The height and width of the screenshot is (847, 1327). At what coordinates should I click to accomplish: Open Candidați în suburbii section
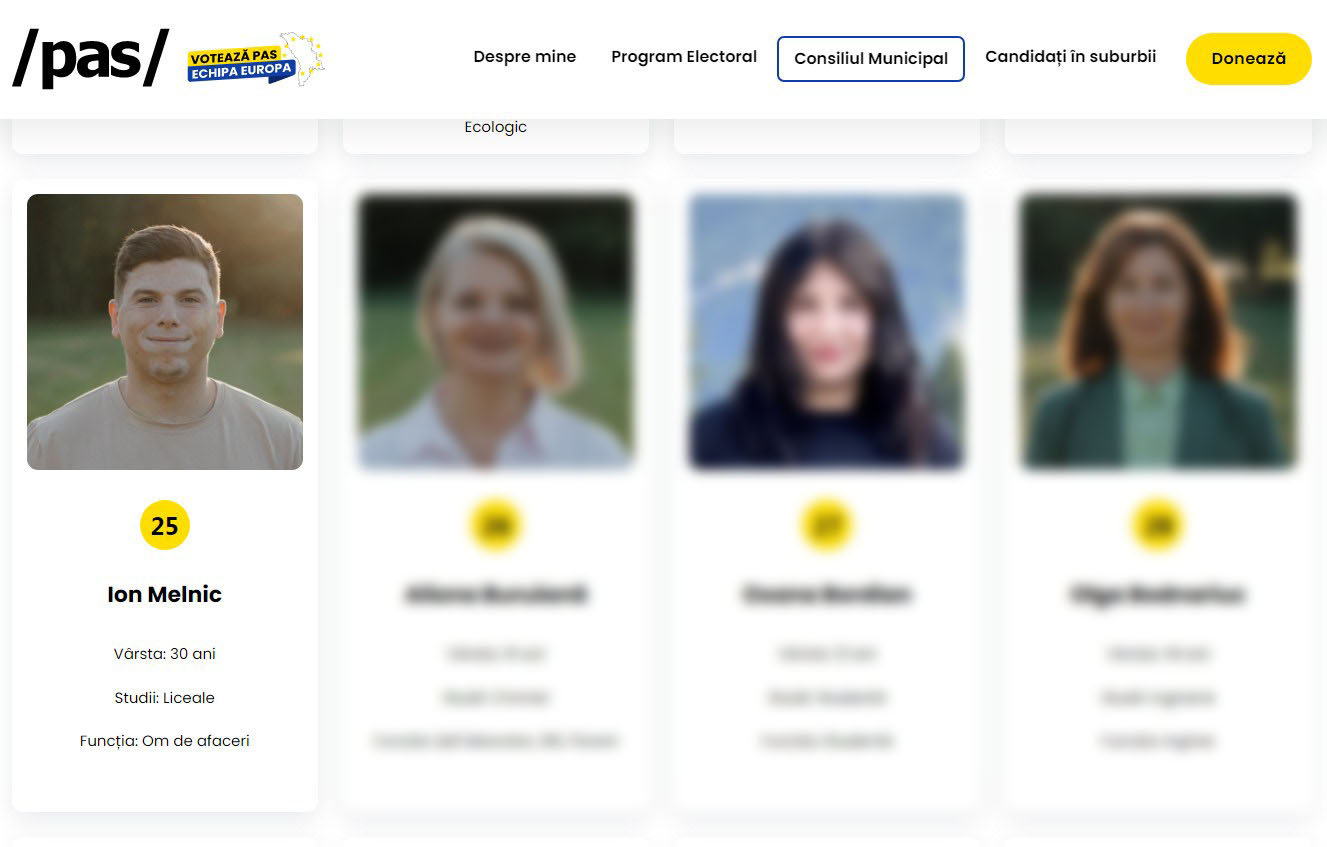(x=1071, y=57)
